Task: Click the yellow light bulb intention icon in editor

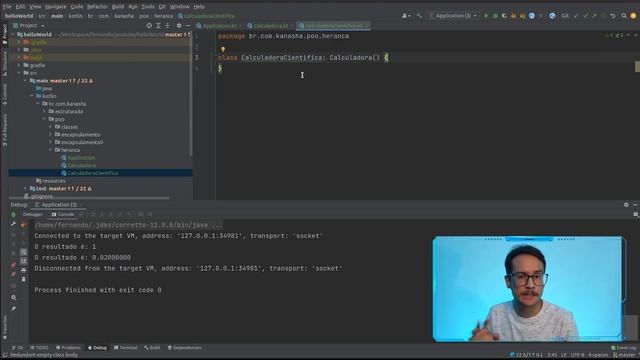Action: tap(223, 49)
